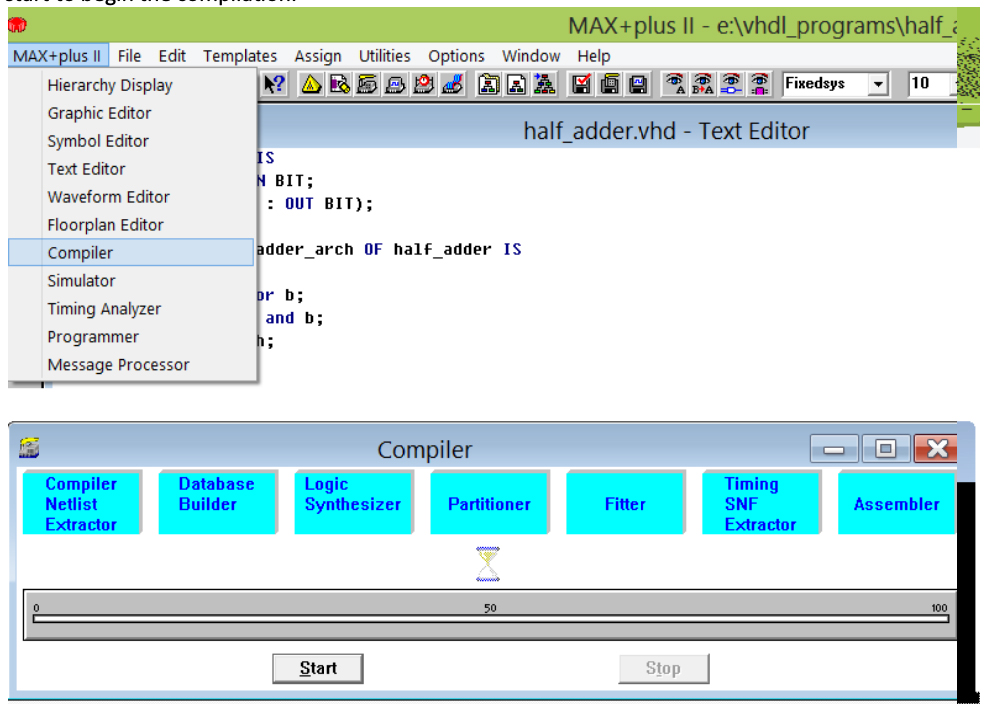Open the MAX+plus II menu
Image resolution: width=985 pixels, height=706 pixels.
[57, 56]
